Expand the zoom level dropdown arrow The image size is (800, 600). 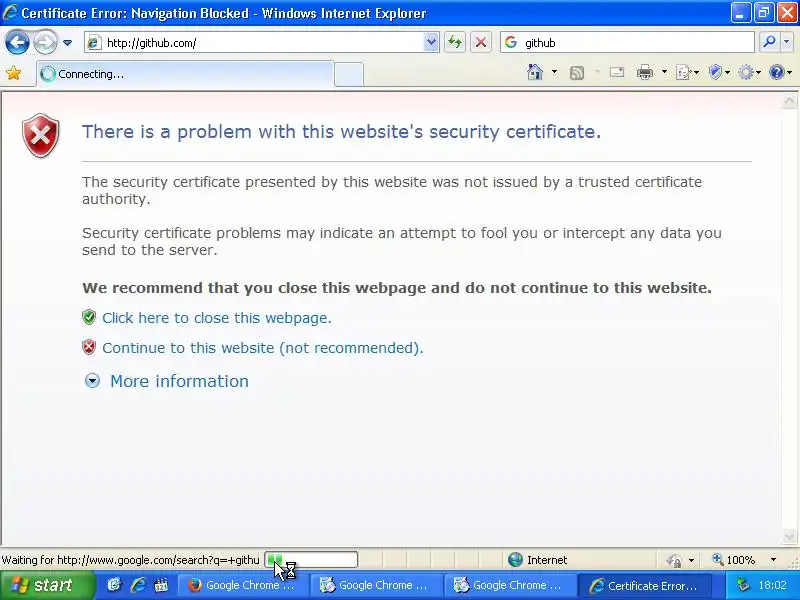pyautogui.click(x=773, y=560)
